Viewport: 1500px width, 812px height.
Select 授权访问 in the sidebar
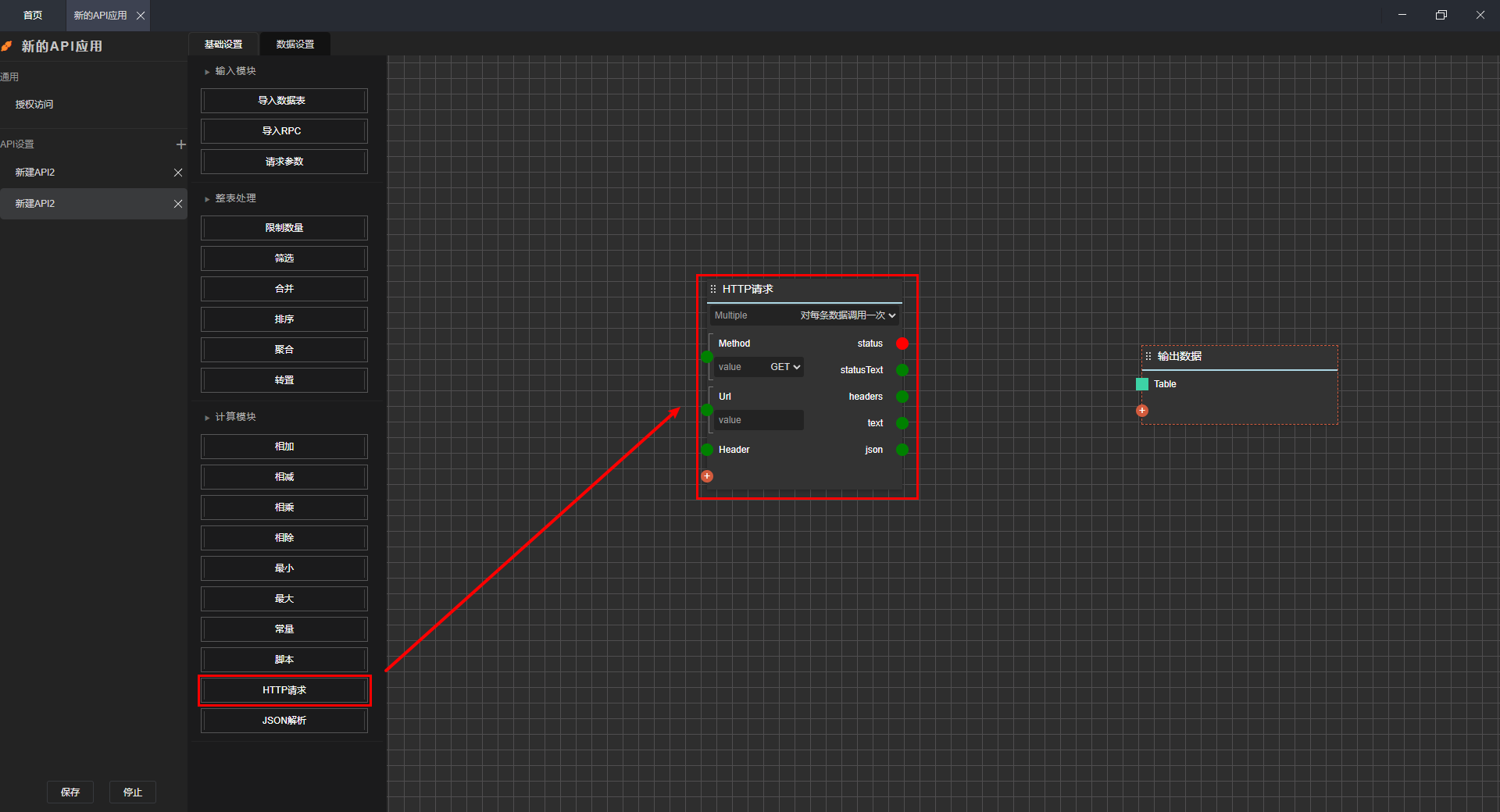coord(34,105)
